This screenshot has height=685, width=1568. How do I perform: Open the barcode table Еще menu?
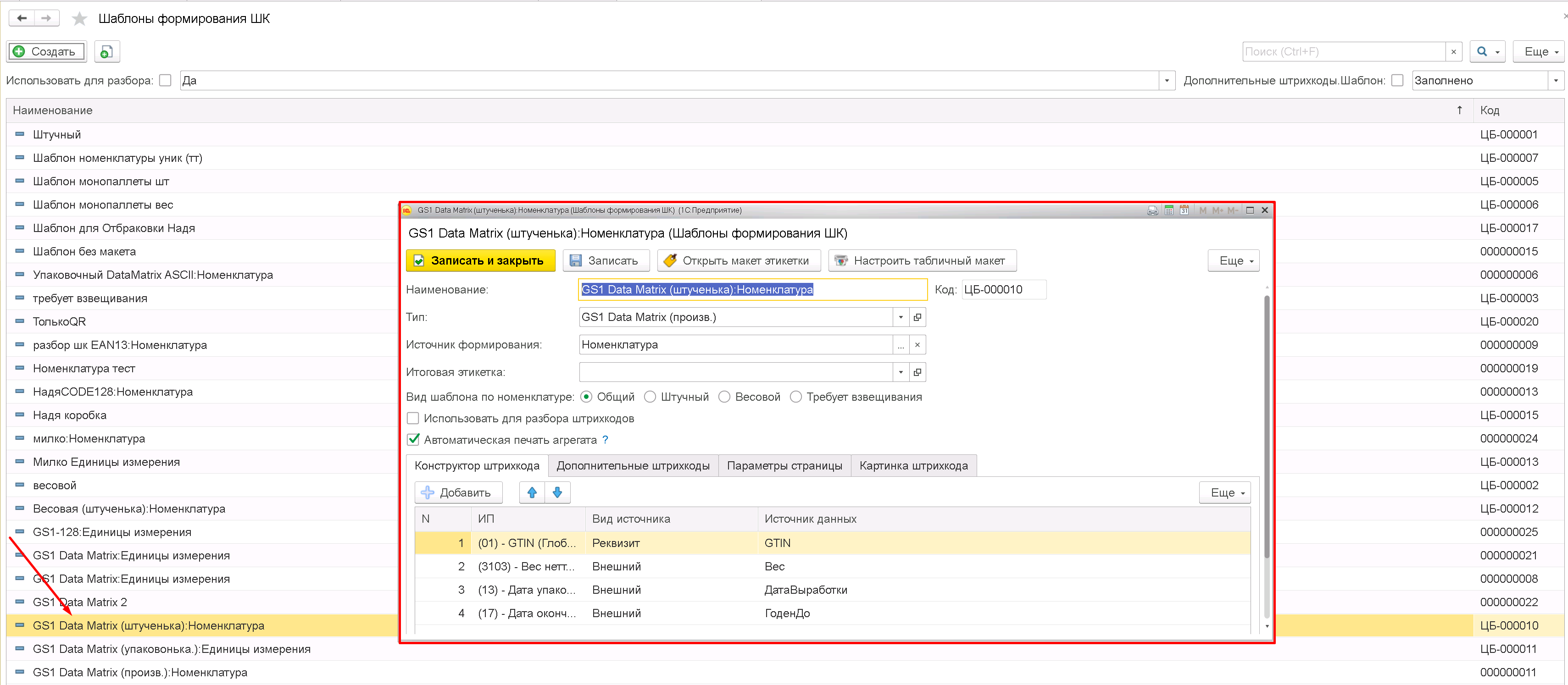coord(1225,493)
